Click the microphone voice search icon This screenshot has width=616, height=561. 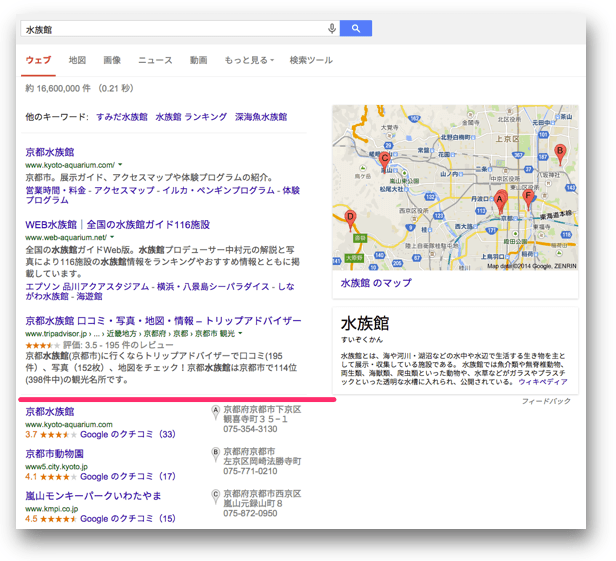tap(332, 28)
